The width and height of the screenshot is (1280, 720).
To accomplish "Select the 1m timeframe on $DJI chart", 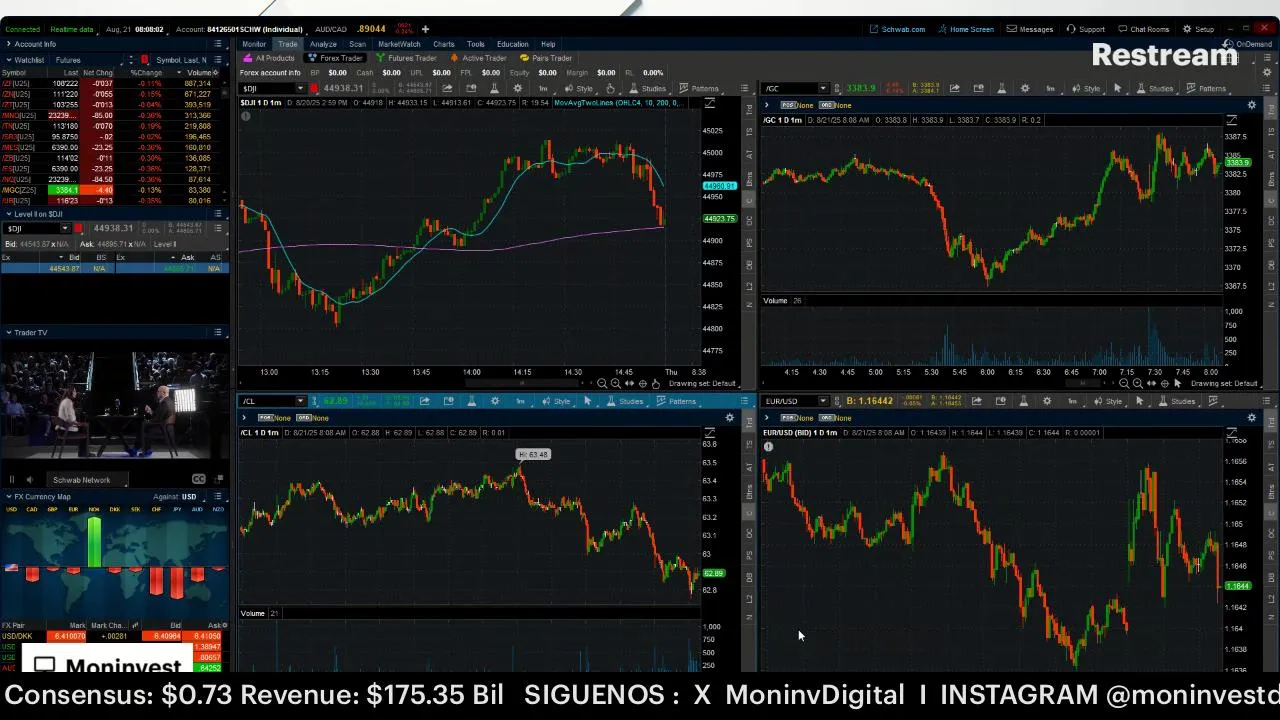I will click(543, 88).
